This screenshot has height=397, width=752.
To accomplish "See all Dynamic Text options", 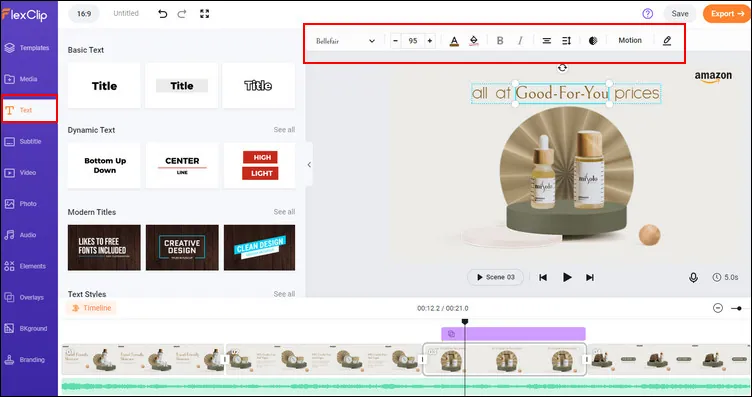I will (x=284, y=130).
